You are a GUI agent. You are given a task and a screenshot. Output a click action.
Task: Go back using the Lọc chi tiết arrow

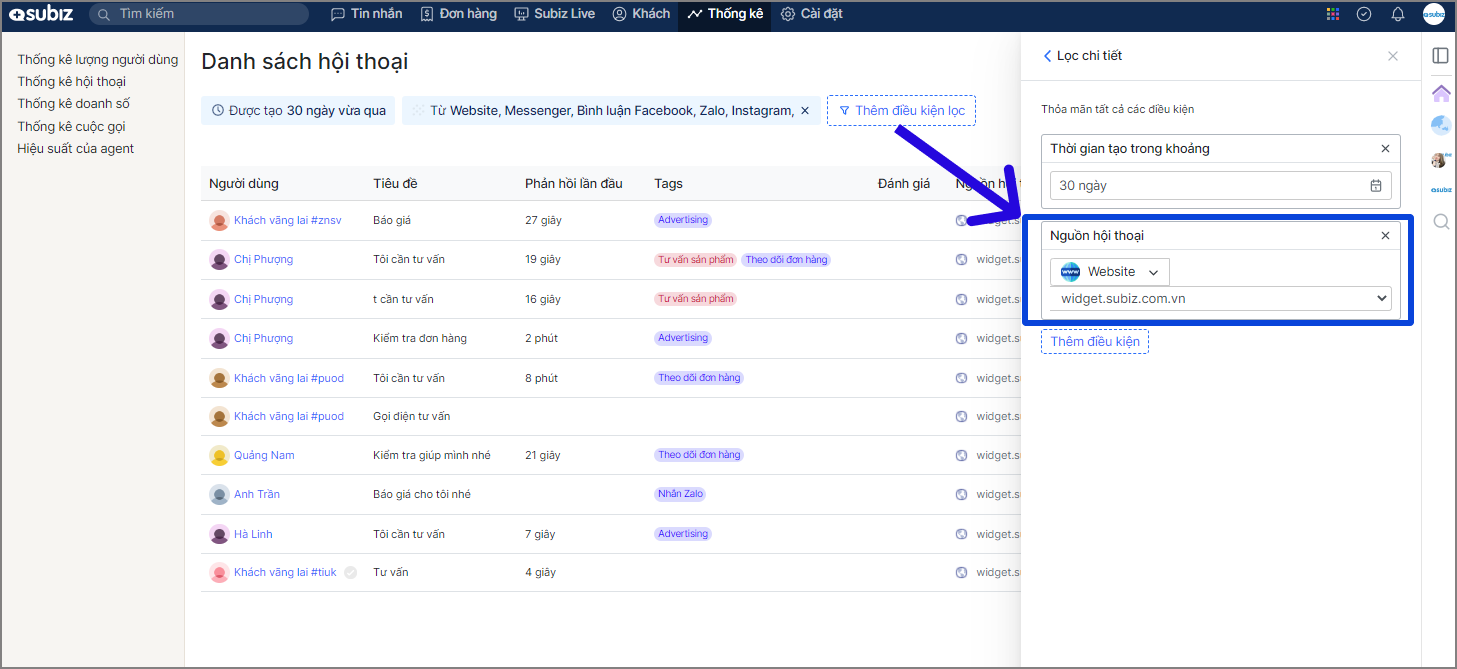pos(1048,56)
